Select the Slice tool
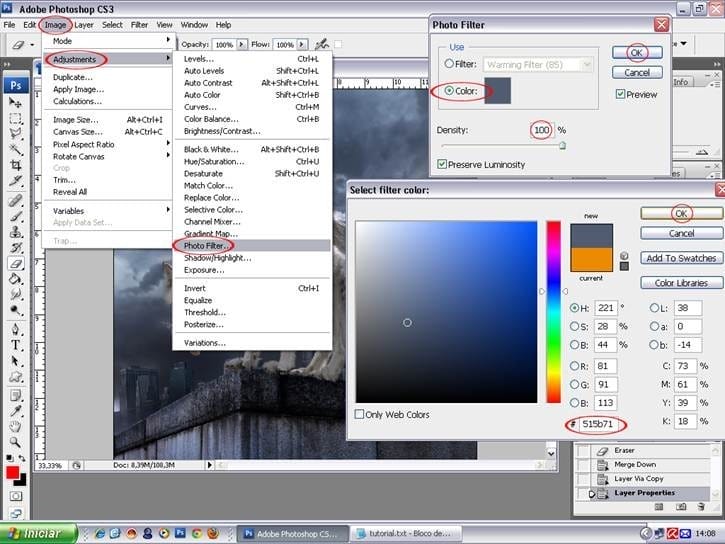 click(x=15, y=181)
